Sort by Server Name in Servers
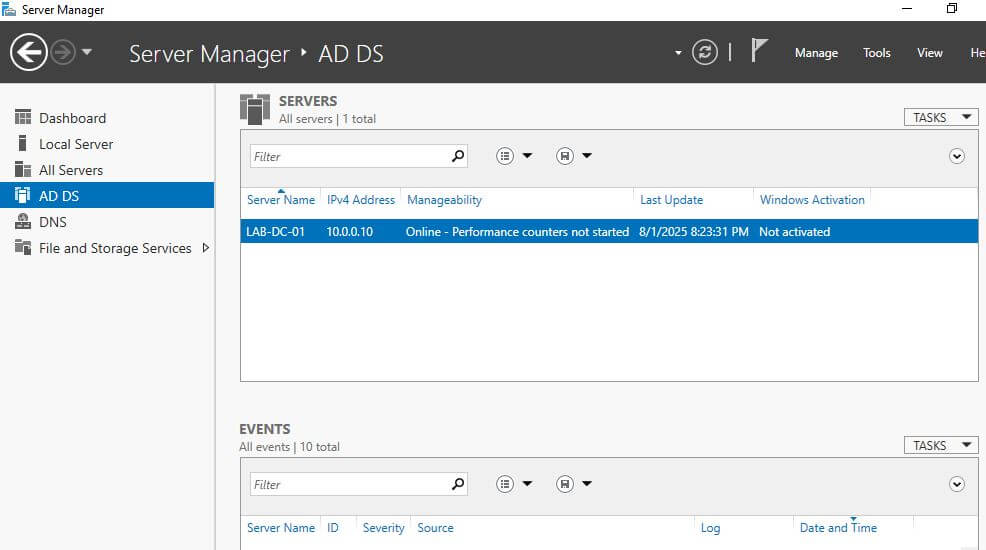This screenshot has width=986, height=550. (280, 200)
